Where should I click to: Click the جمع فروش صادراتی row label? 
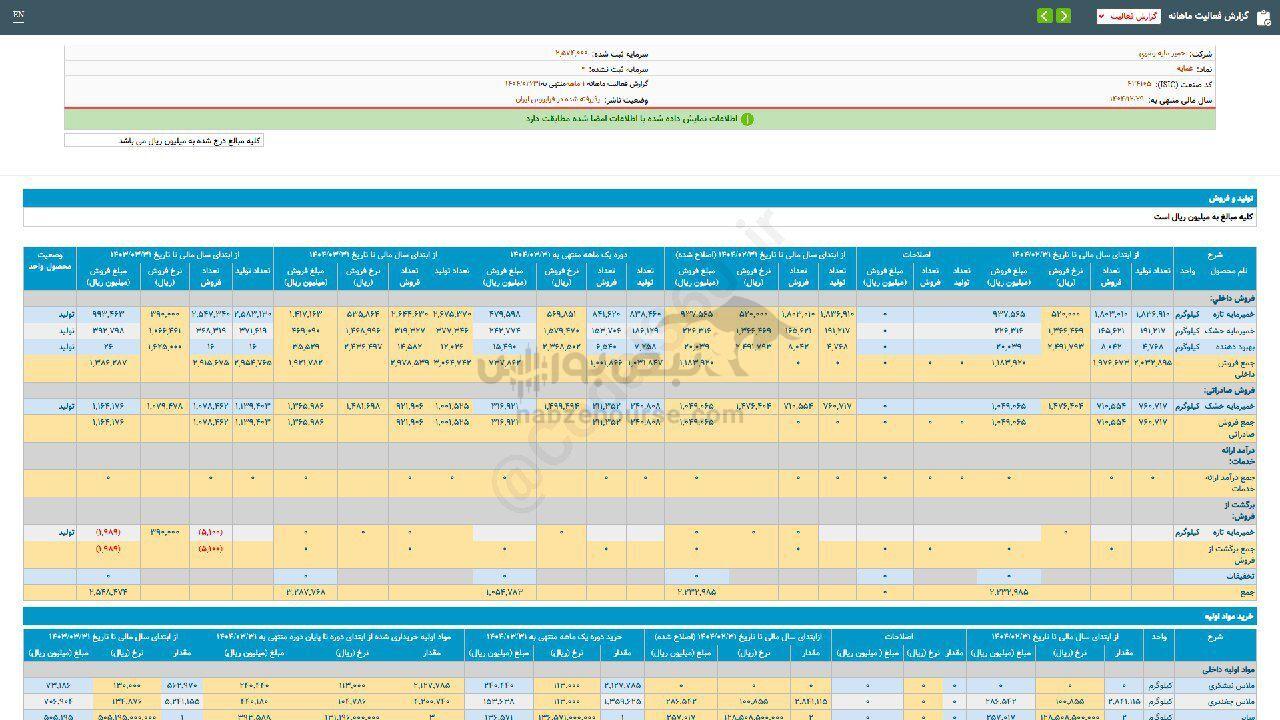[1235, 427]
